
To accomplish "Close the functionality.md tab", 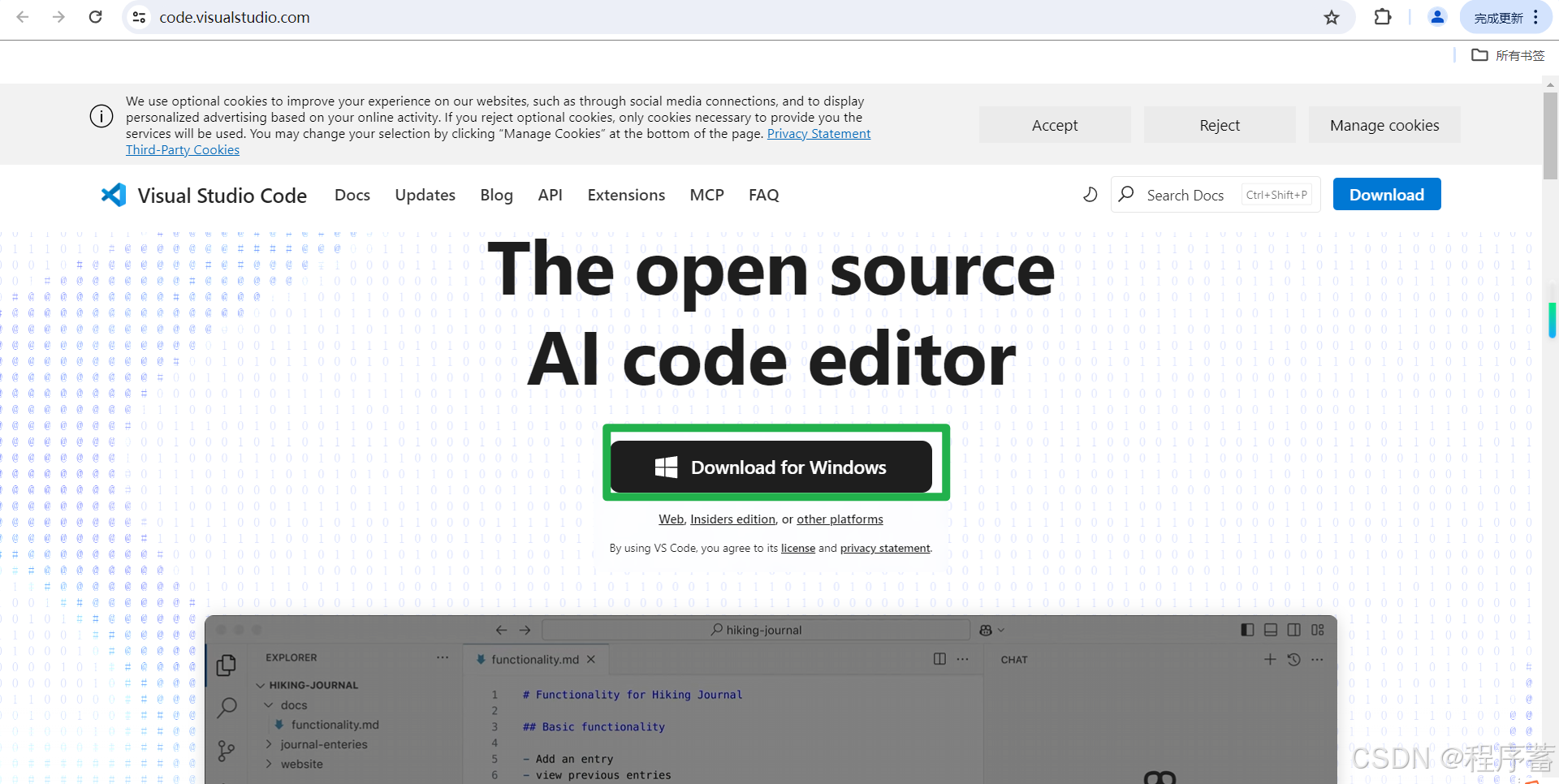I will [x=591, y=659].
